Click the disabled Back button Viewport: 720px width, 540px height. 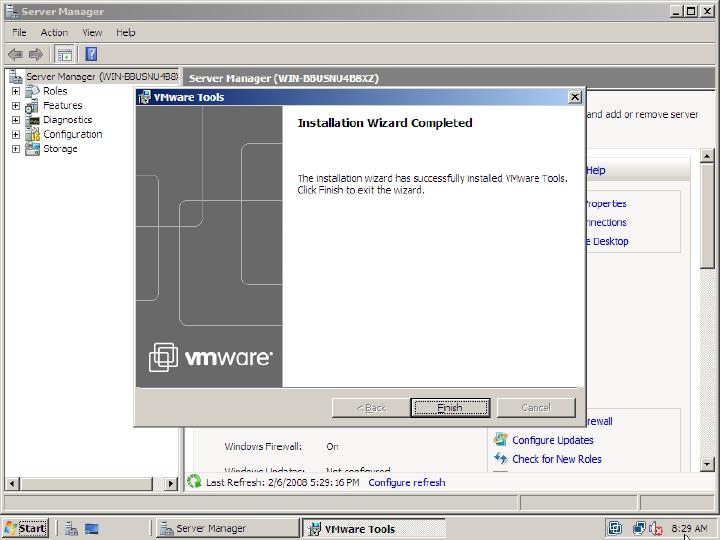click(371, 408)
